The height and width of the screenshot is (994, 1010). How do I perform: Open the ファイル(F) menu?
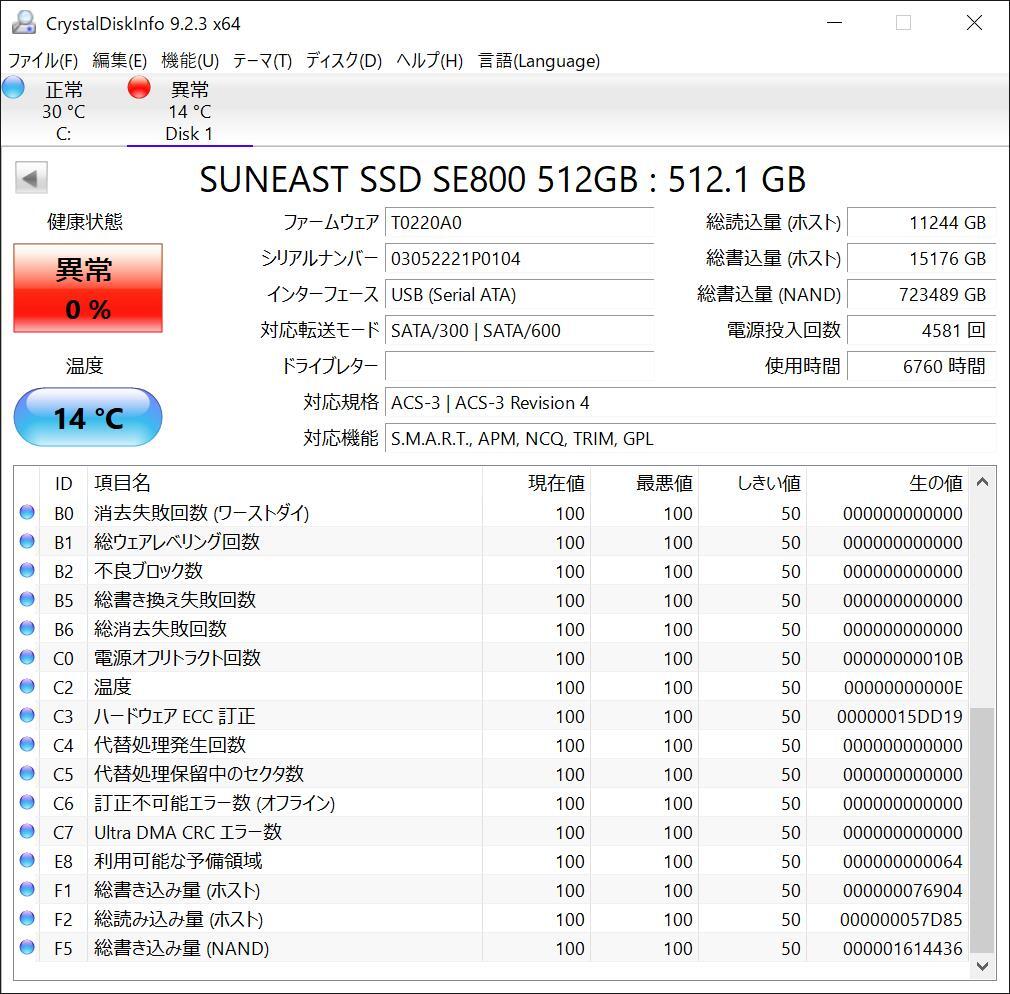pos(43,61)
